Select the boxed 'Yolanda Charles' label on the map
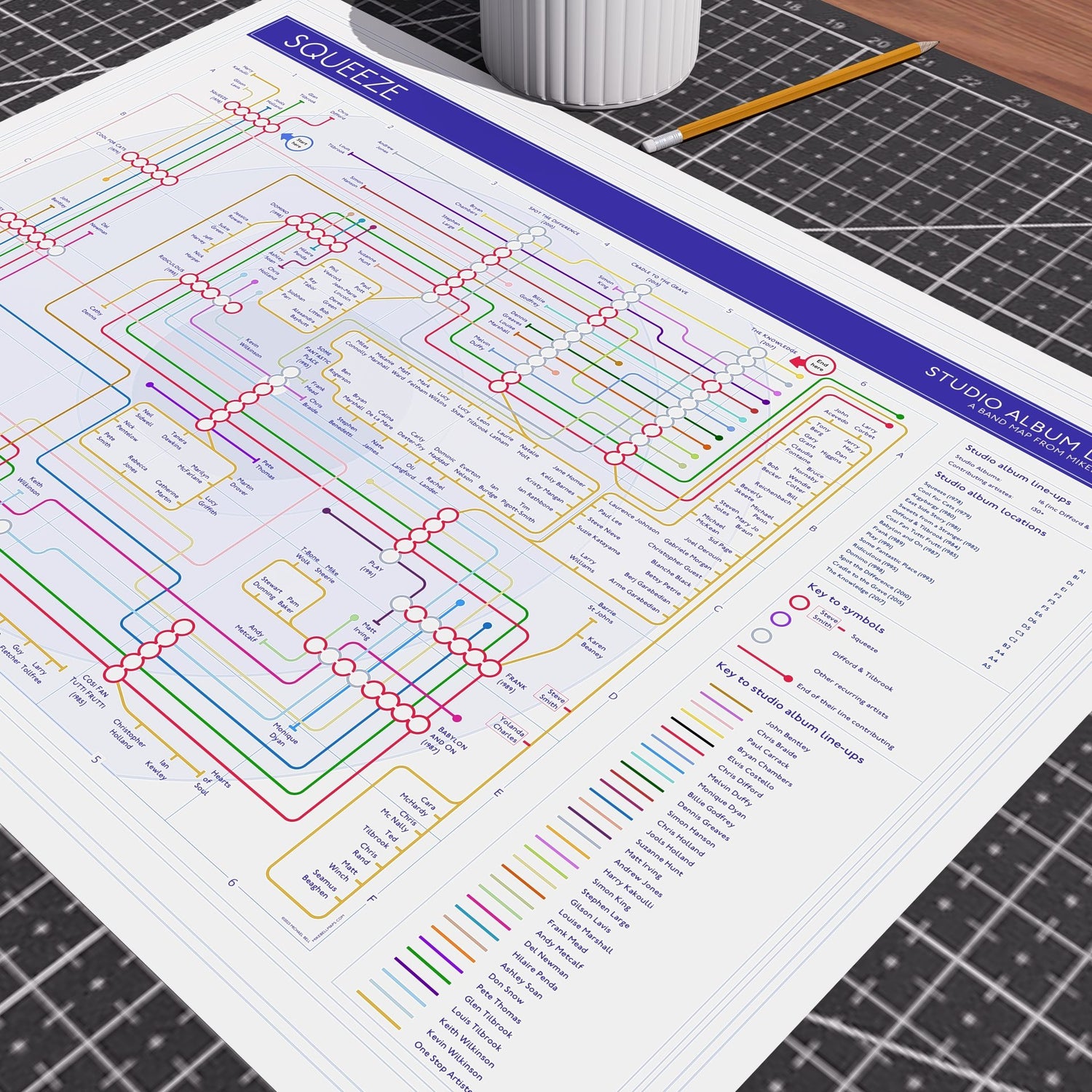Image resolution: width=1092 pixels, height=1092 pixels. 508,729
